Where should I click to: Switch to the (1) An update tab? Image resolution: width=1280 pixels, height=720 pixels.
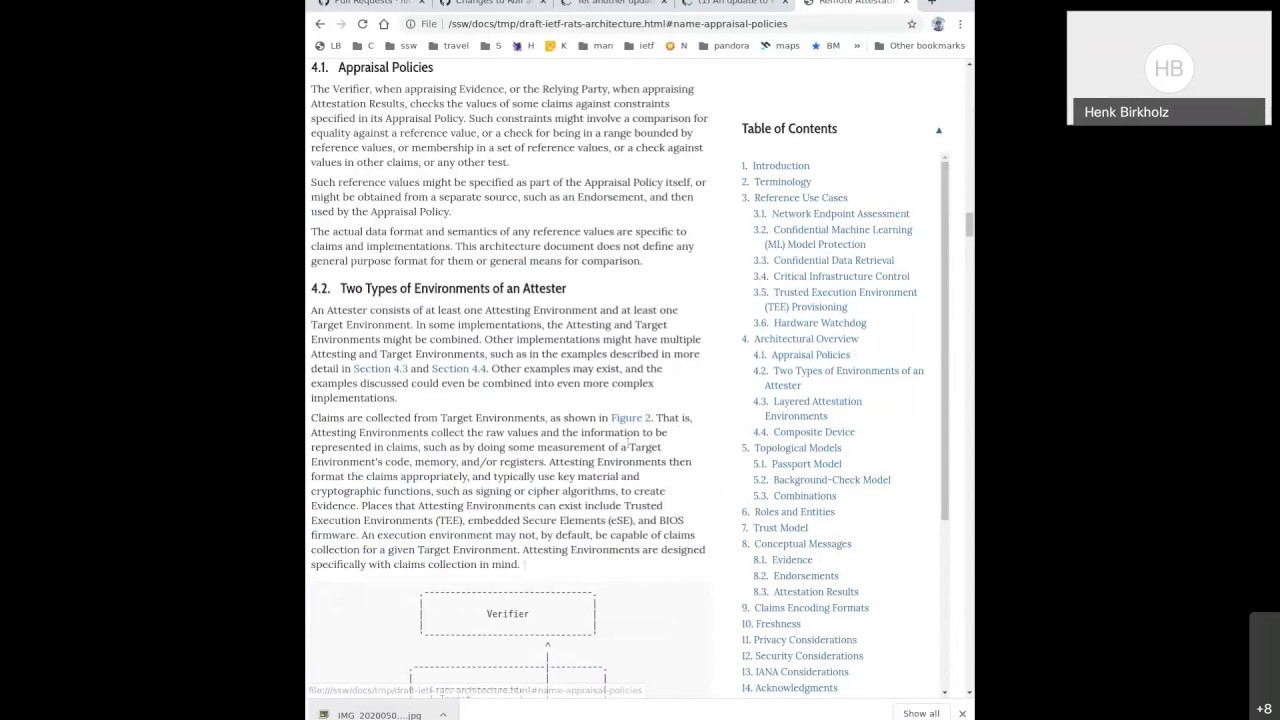(x=732, y=3)
